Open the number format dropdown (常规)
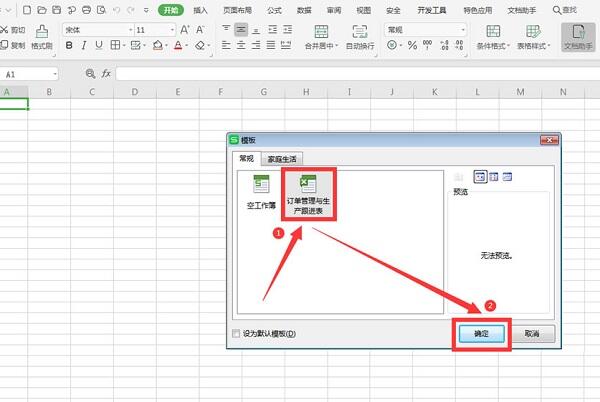600x402 pixels. click(x=463, y=29)
